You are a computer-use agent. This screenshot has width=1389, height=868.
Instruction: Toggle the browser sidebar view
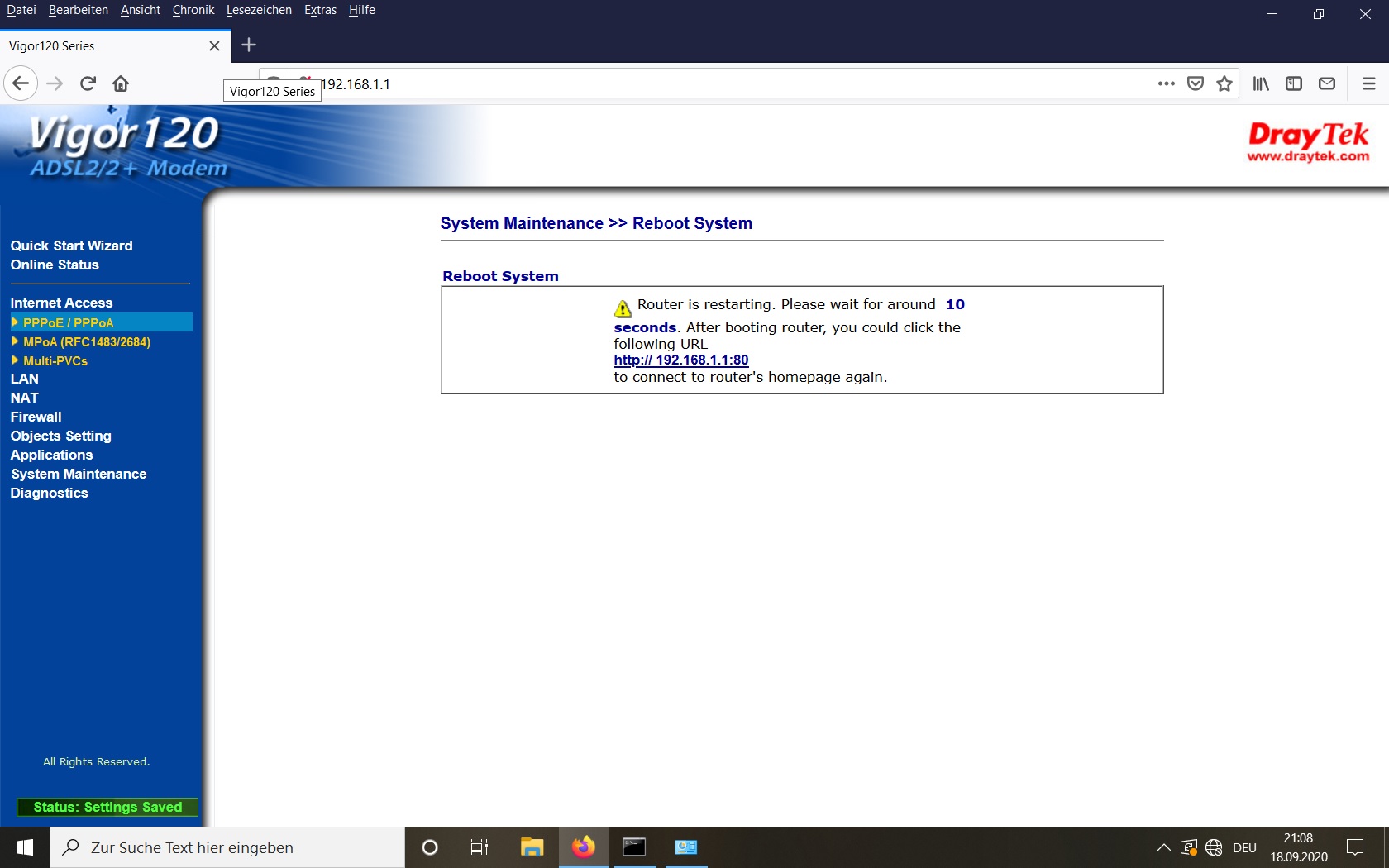click(1294, 83)
